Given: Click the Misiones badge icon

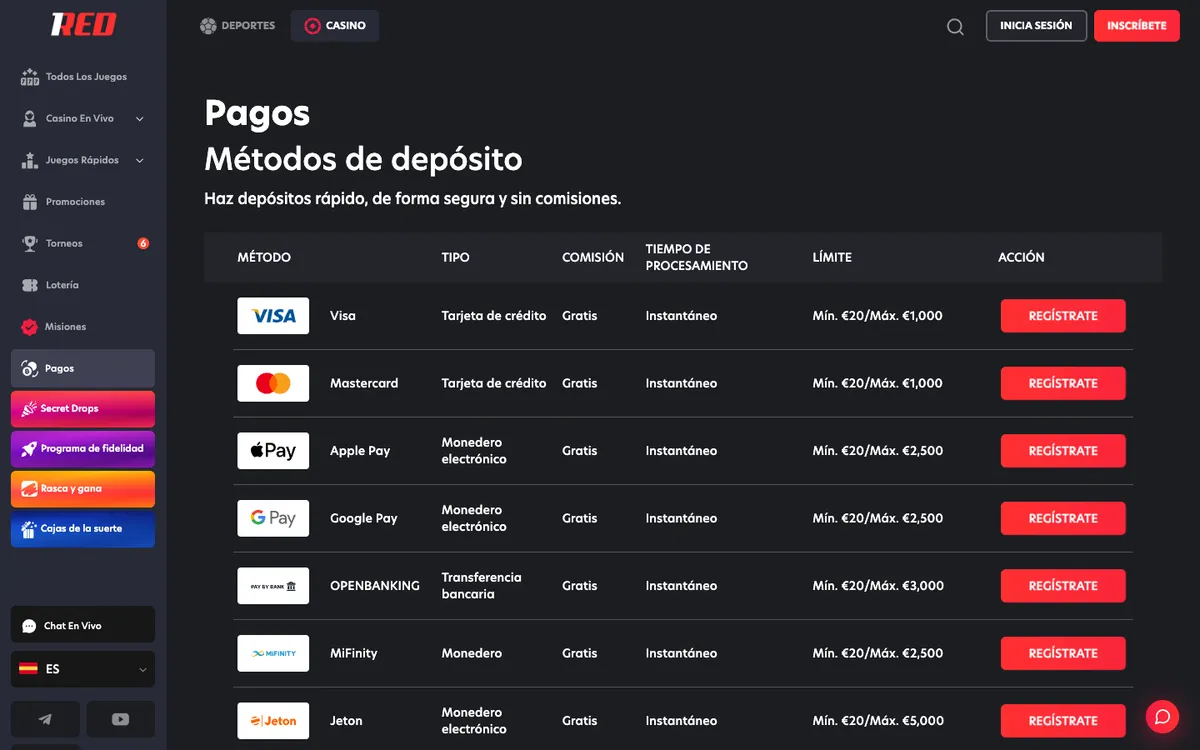Looking at the screenshot, I should [x=30, y=327].
